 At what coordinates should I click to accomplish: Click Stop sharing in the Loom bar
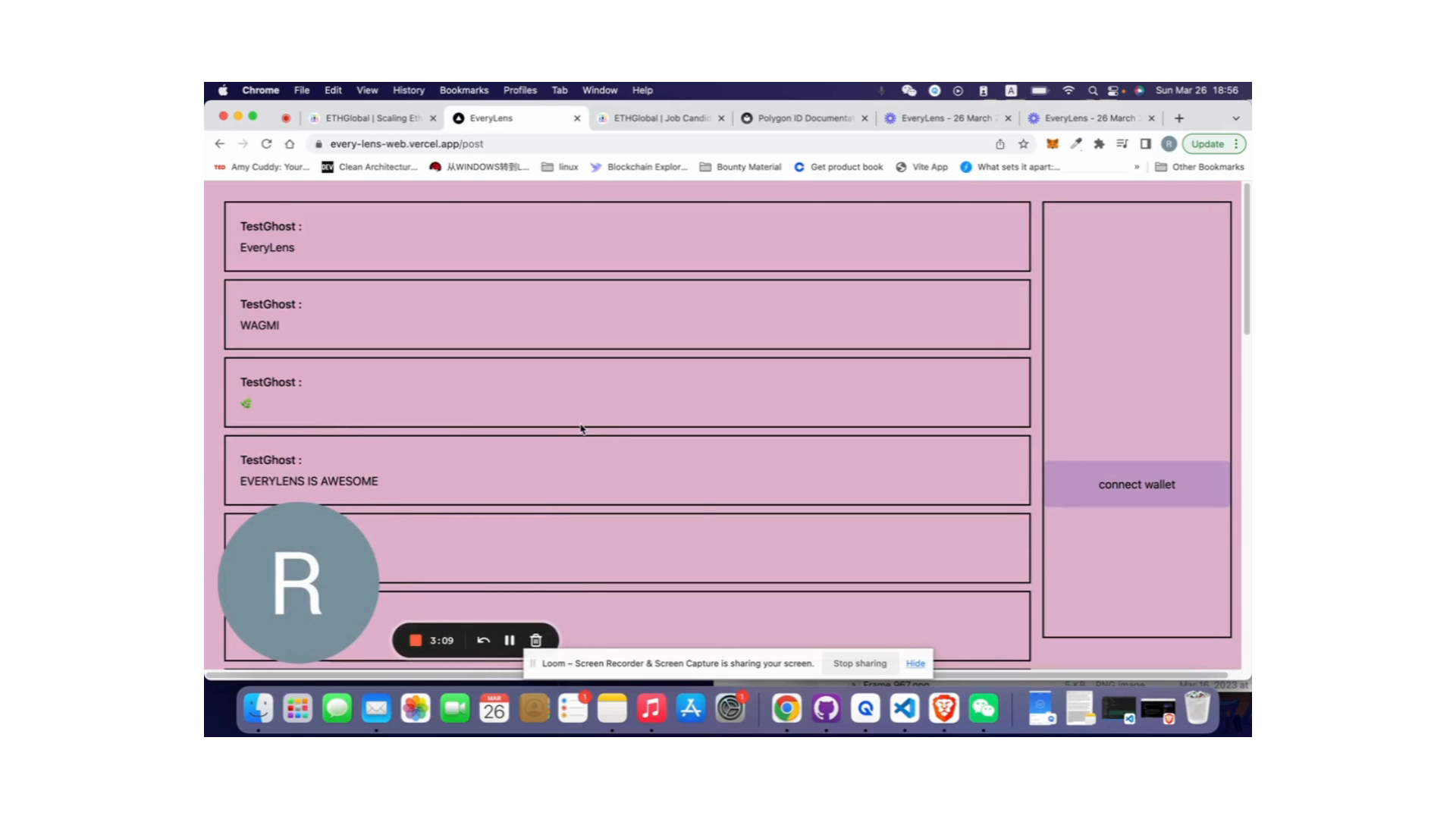pos(859,663)
